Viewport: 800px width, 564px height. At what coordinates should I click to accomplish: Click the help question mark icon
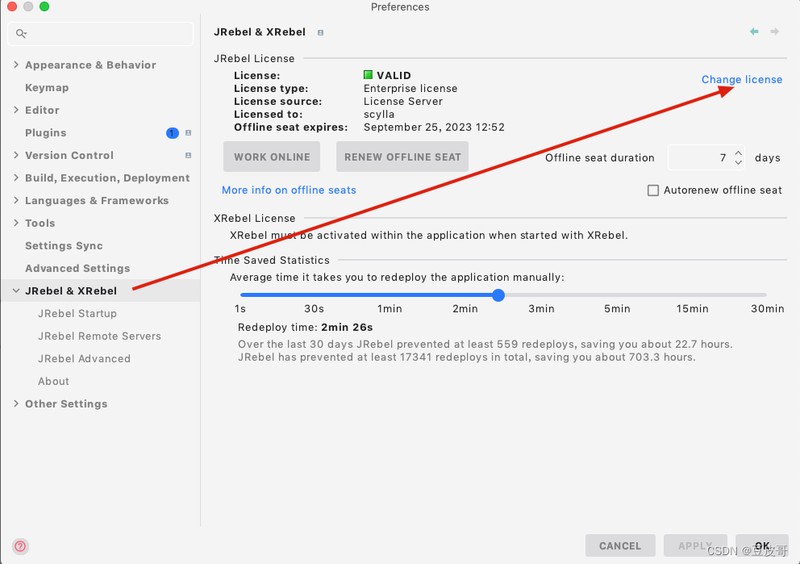tap(20, 546)
